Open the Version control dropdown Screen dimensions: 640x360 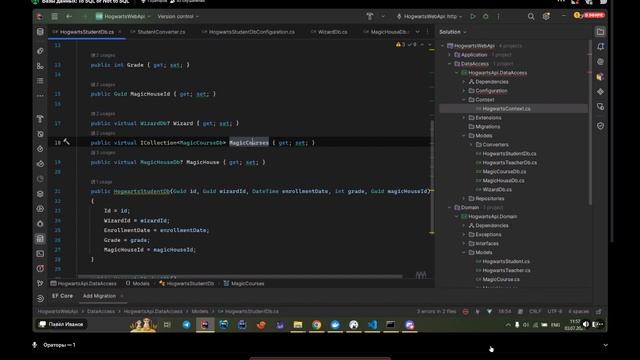[178, 16]
